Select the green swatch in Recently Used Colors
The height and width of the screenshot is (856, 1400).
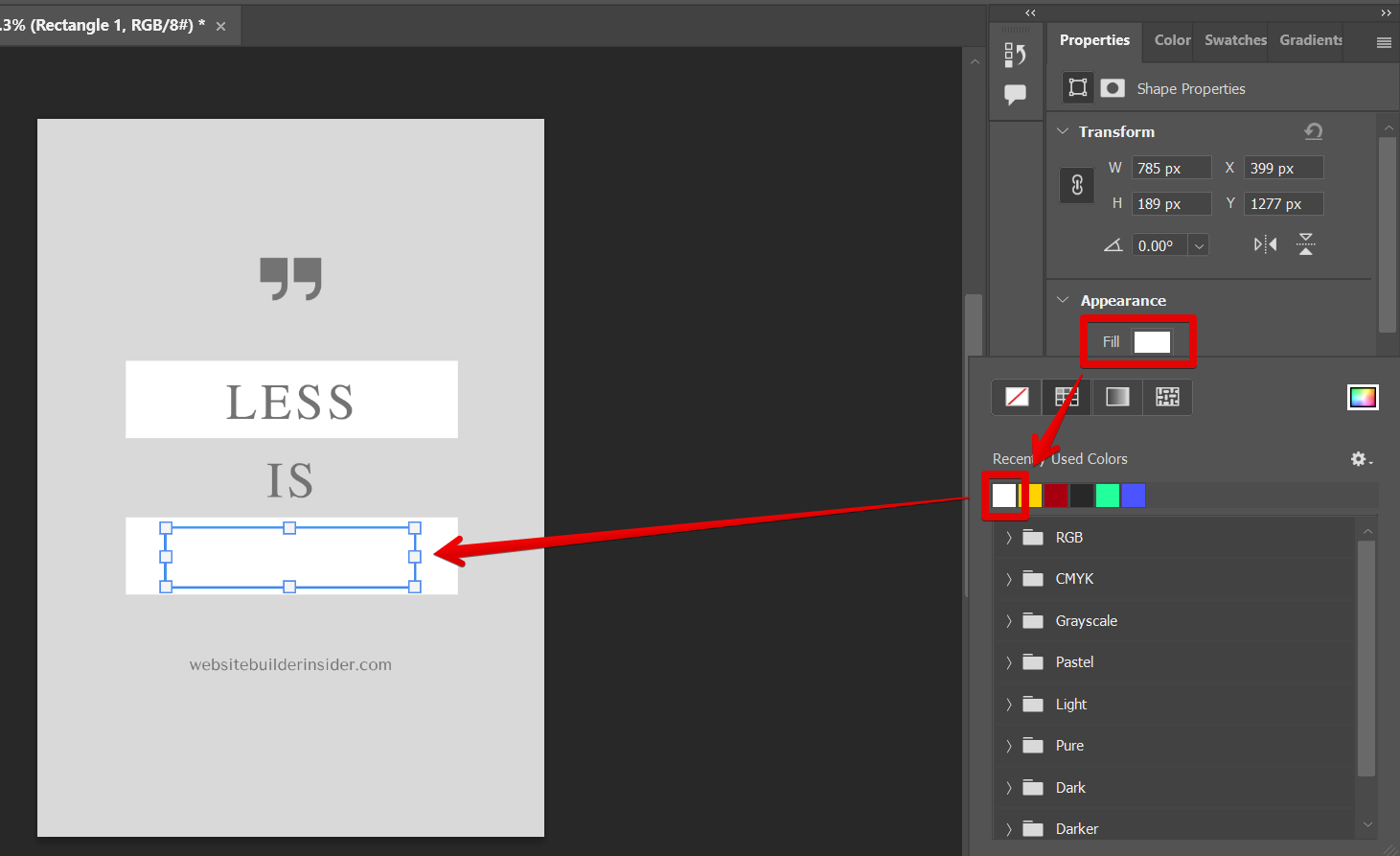(x=1108, y=495)
